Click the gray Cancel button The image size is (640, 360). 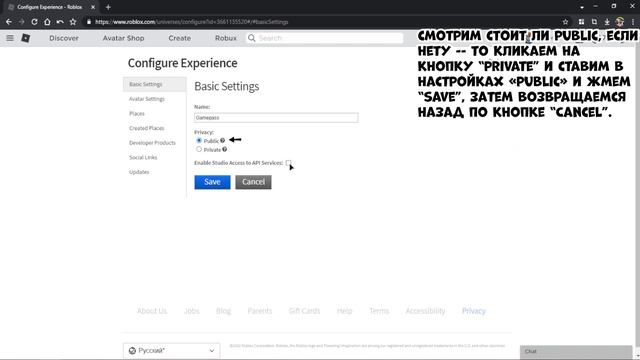(x=253, y=182)
